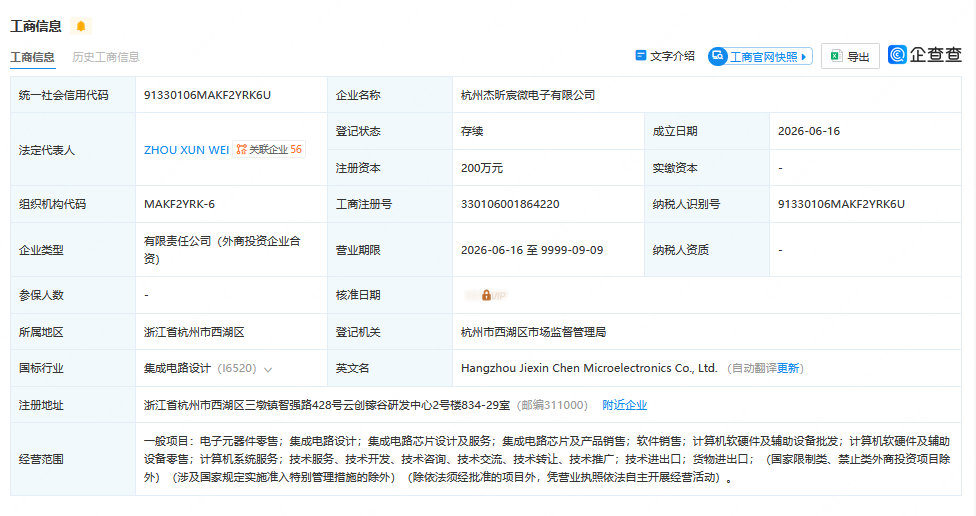Click the 工商信息 section heading

click(35, 26)
